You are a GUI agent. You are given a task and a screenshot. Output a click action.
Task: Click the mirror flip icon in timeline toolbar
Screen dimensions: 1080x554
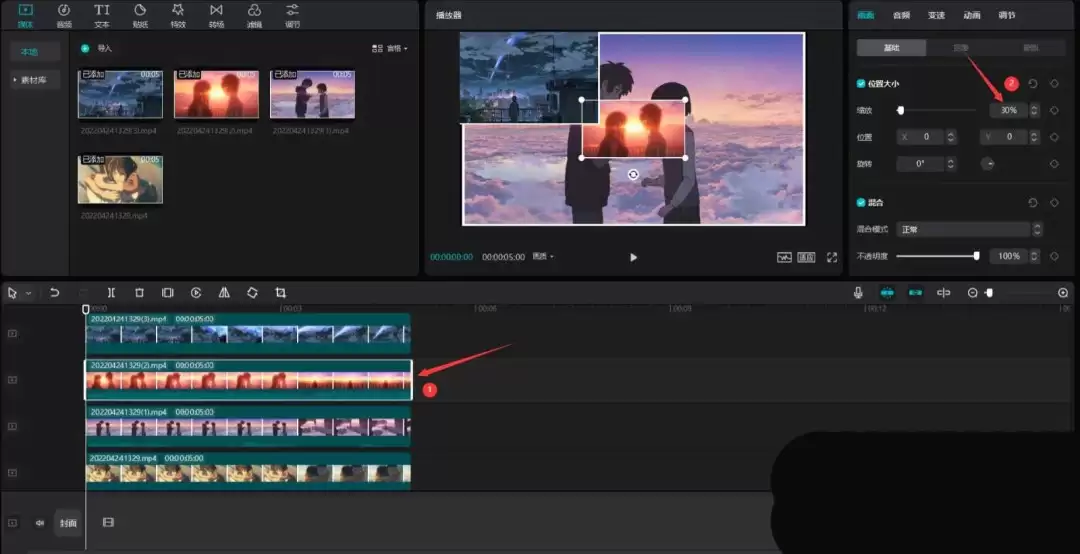click(224, 293)
